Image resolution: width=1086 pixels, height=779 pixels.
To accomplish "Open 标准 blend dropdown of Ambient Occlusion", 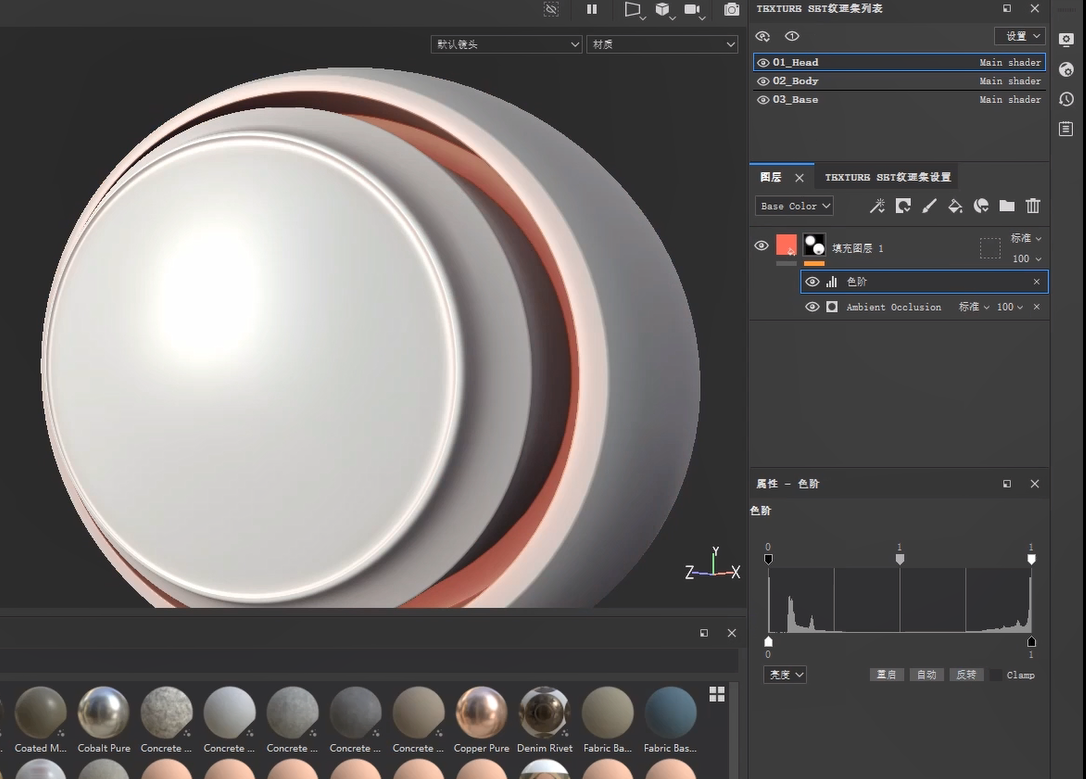I will pos(974,307).
